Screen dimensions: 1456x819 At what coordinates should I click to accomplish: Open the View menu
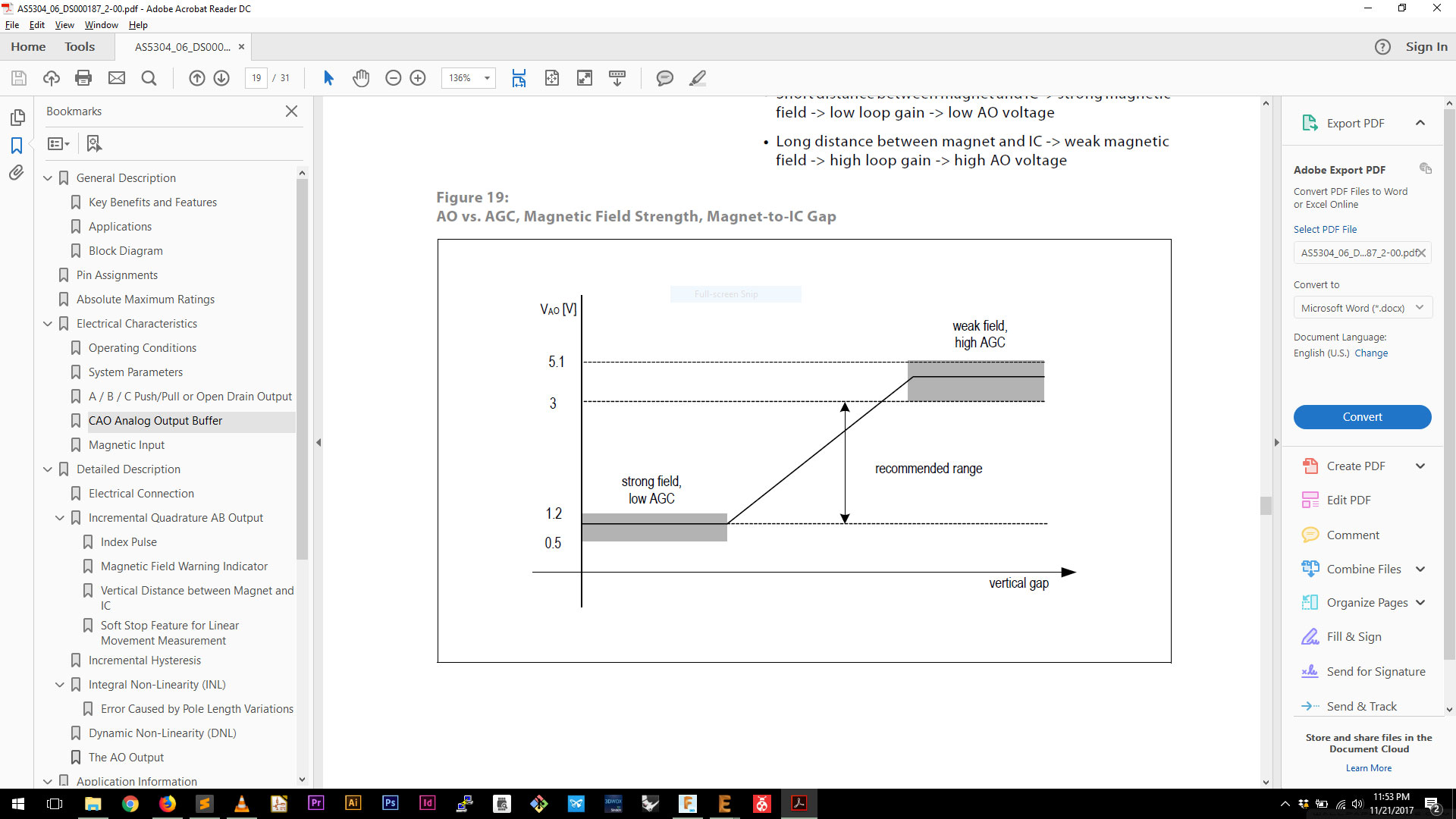pos(64,25)
